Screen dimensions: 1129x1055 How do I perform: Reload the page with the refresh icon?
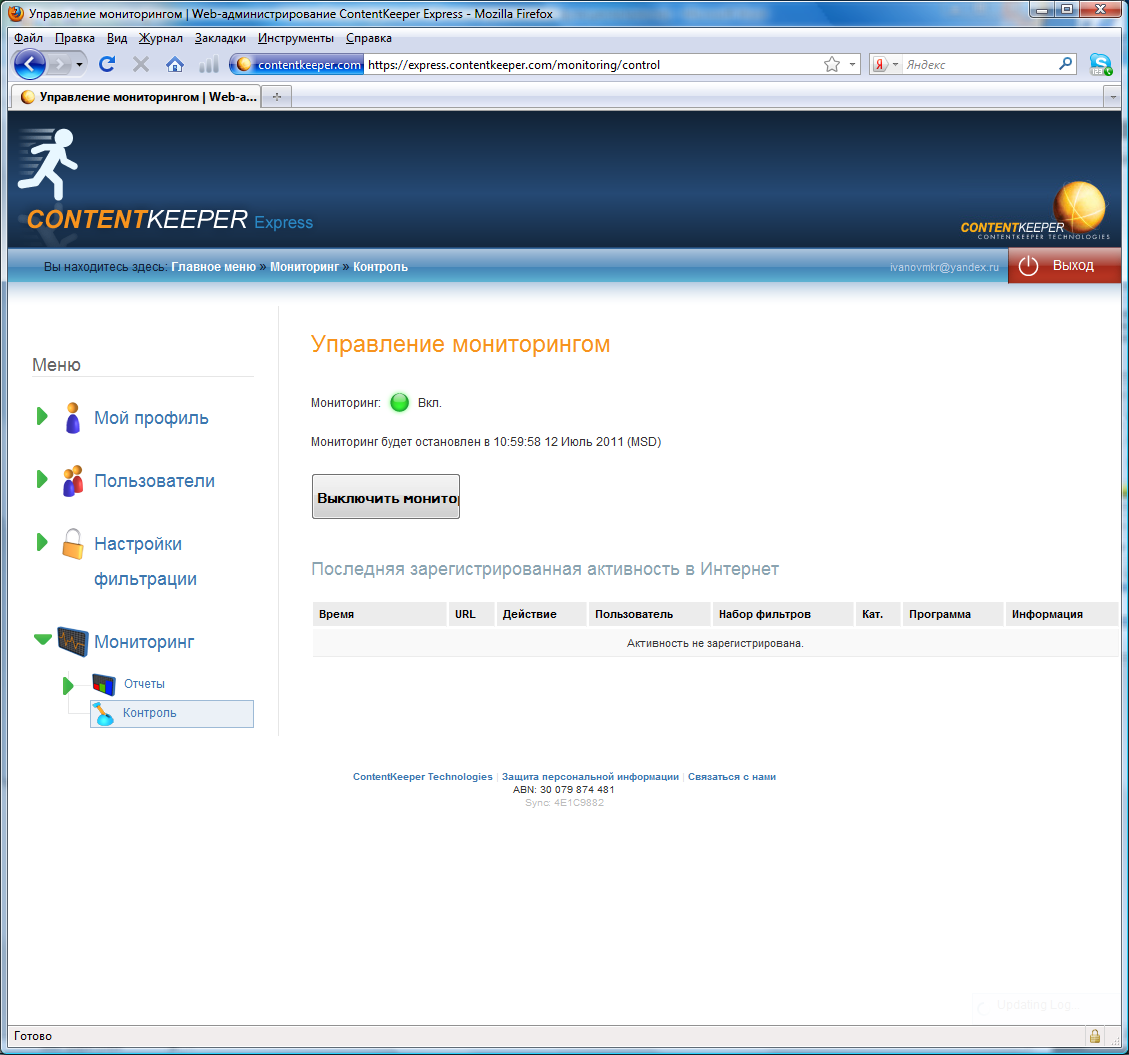point(107,64)
